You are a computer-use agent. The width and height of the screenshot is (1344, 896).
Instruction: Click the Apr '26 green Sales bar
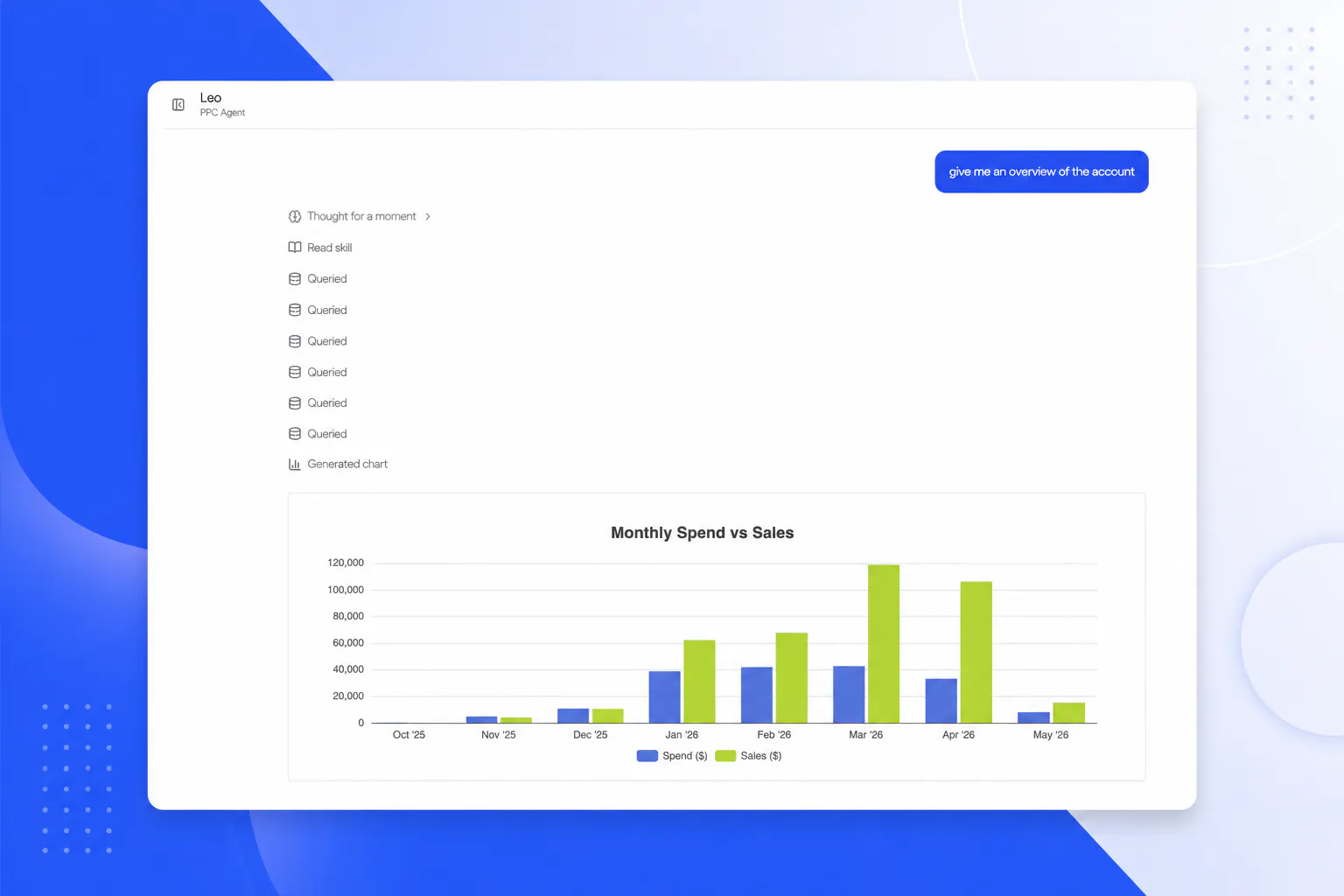point(976,653)
